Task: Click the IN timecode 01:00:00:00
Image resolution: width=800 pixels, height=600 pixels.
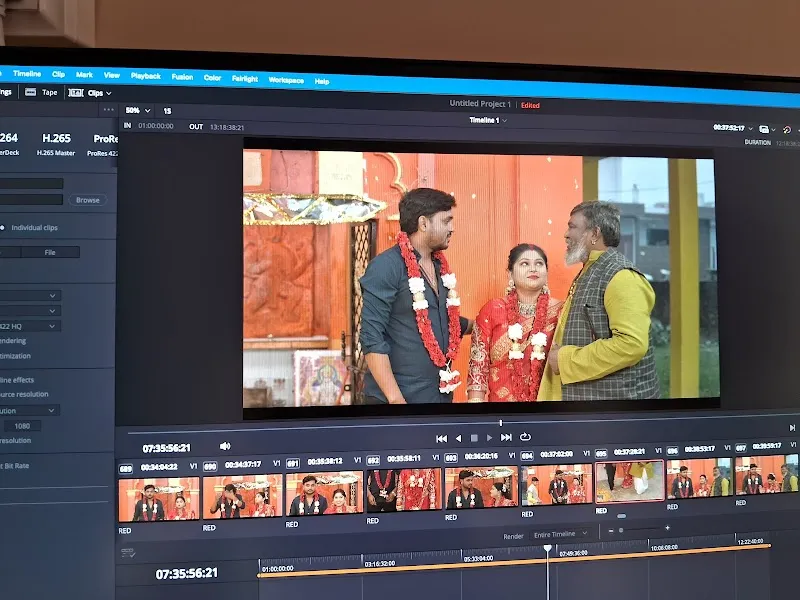Action: [x=156, y=126]
